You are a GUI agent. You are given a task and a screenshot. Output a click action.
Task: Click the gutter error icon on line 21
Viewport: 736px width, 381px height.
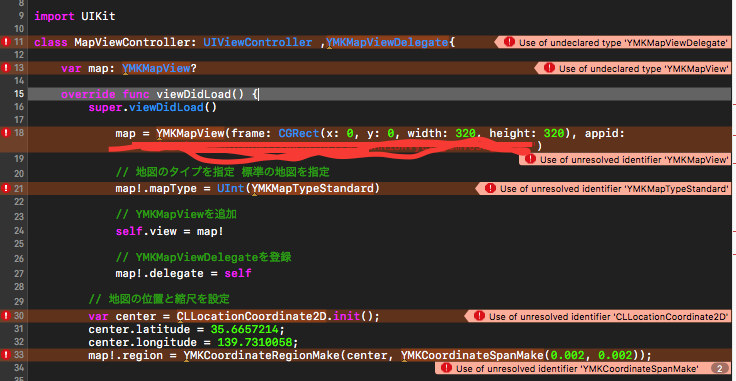click(x=6, y=188)
